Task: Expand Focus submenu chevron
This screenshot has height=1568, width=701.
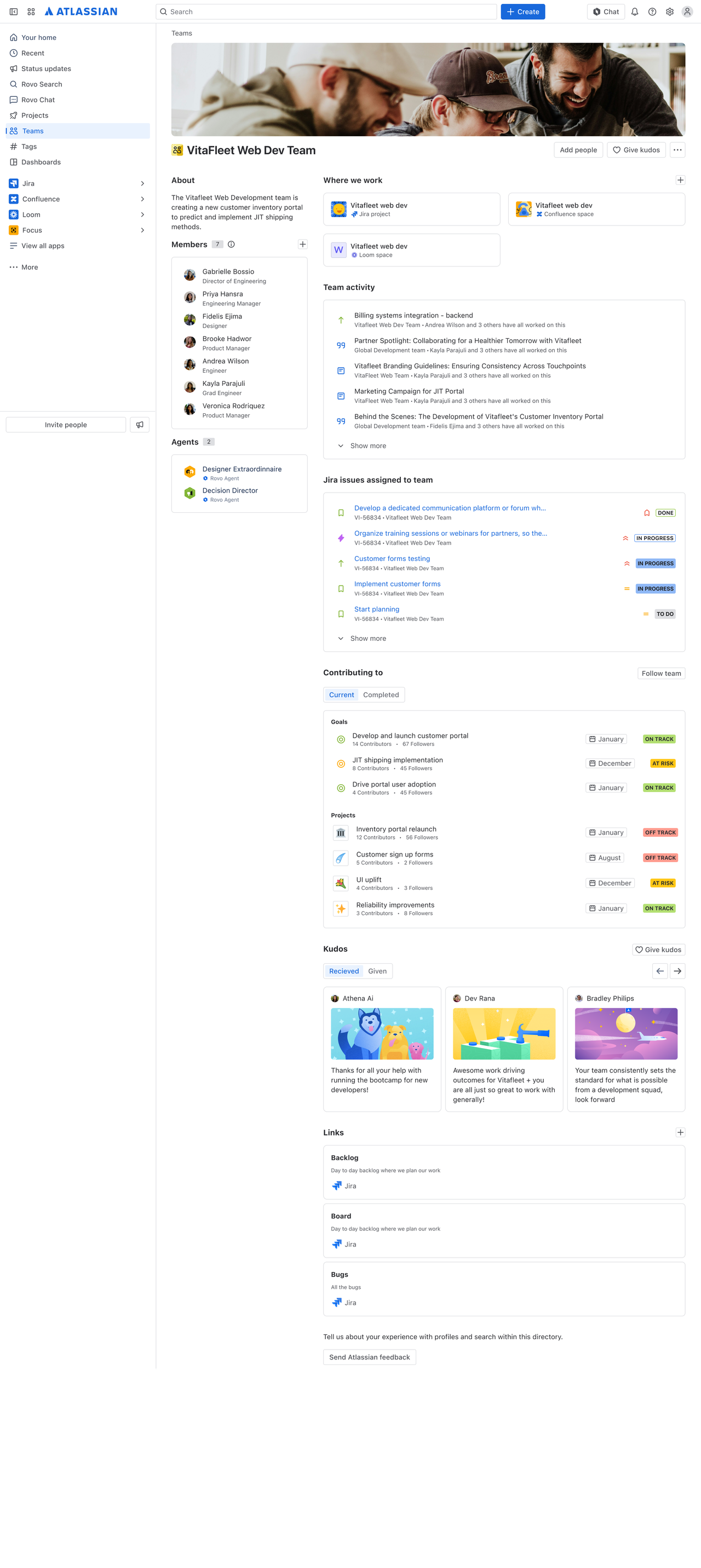Action: (x=142, y=230)
